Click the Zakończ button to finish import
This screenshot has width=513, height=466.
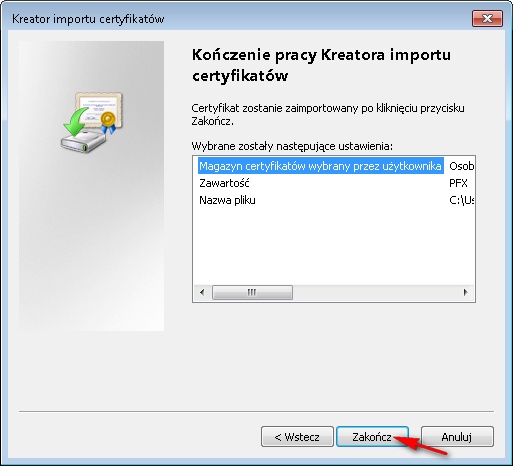(372, 436)
